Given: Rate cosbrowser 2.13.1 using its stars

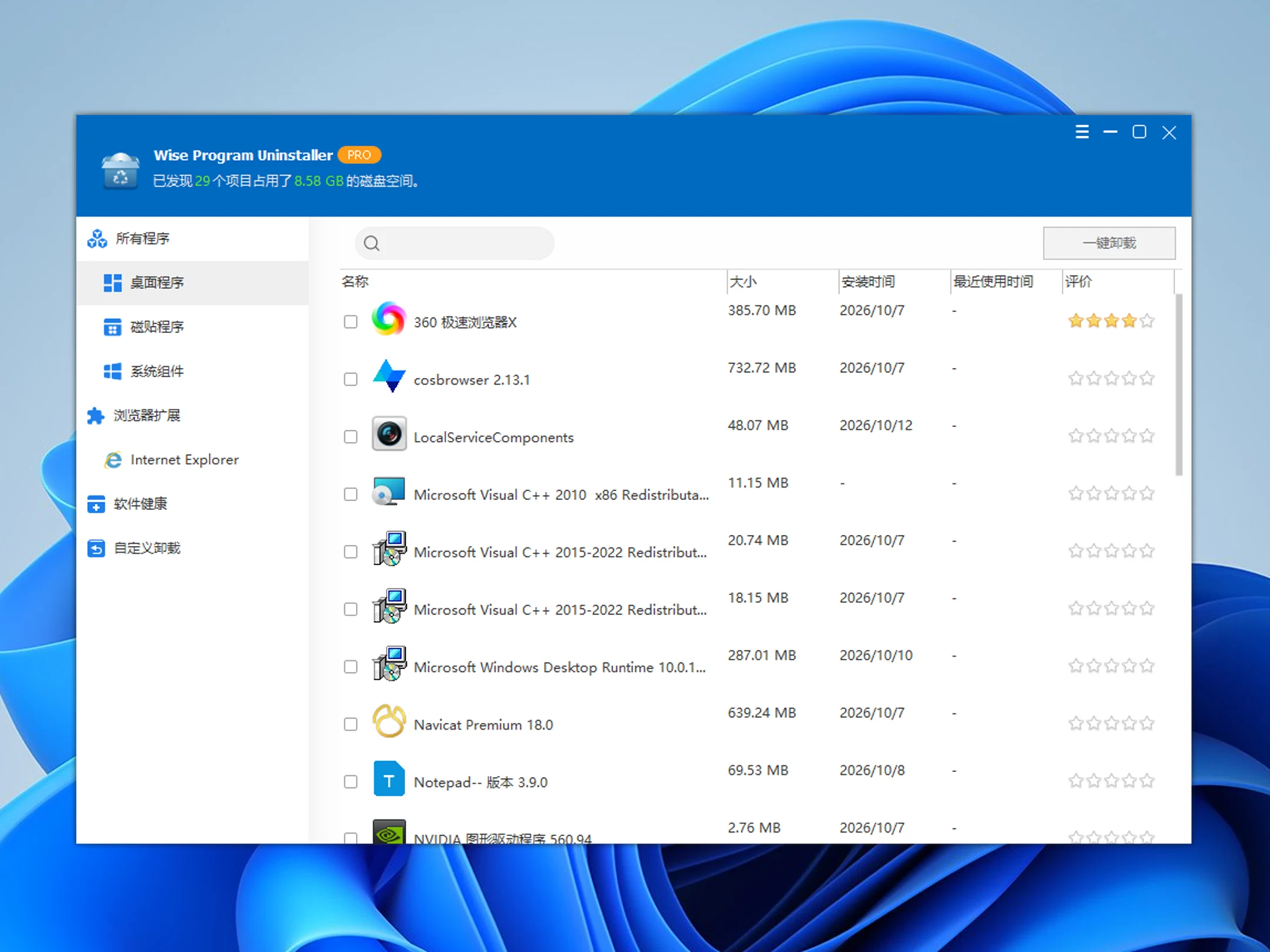Looking at the screenshot, I should [1111, 378].
